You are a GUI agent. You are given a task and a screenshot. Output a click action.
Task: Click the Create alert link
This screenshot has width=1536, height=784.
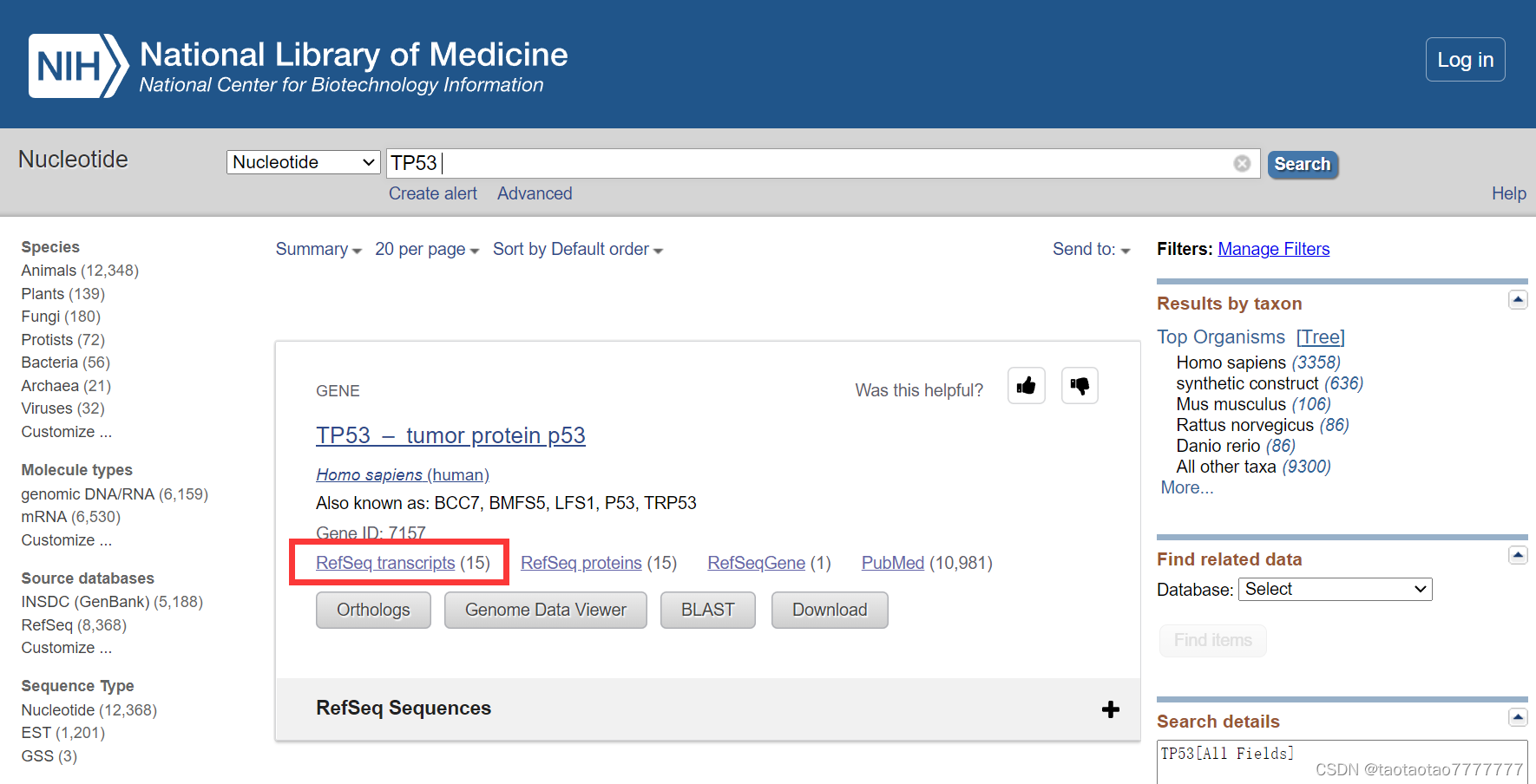pyautogui.click(x=433, y=193)
